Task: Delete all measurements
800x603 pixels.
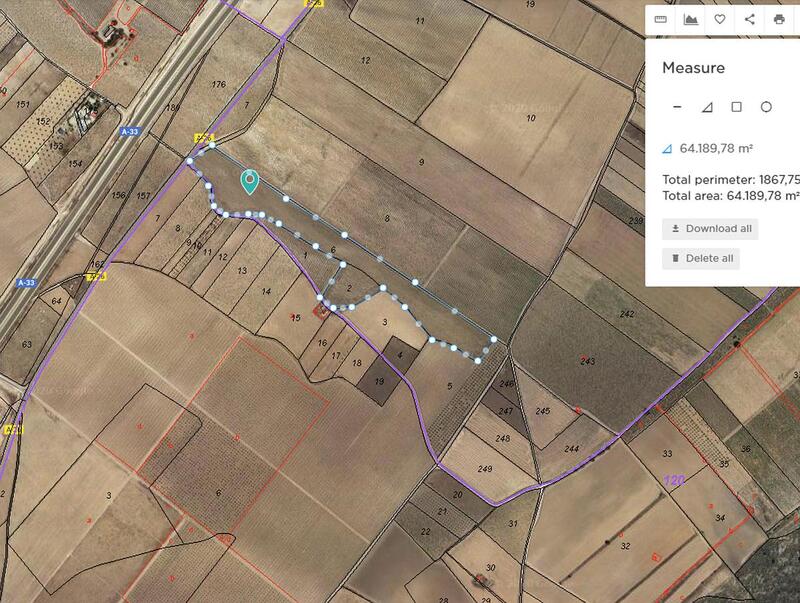Action: click(x=701, y=258)
